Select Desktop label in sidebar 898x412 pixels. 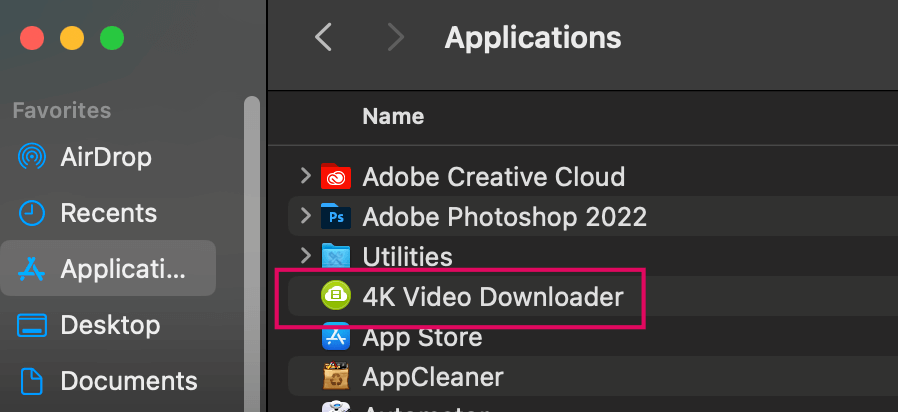[111, 325]
